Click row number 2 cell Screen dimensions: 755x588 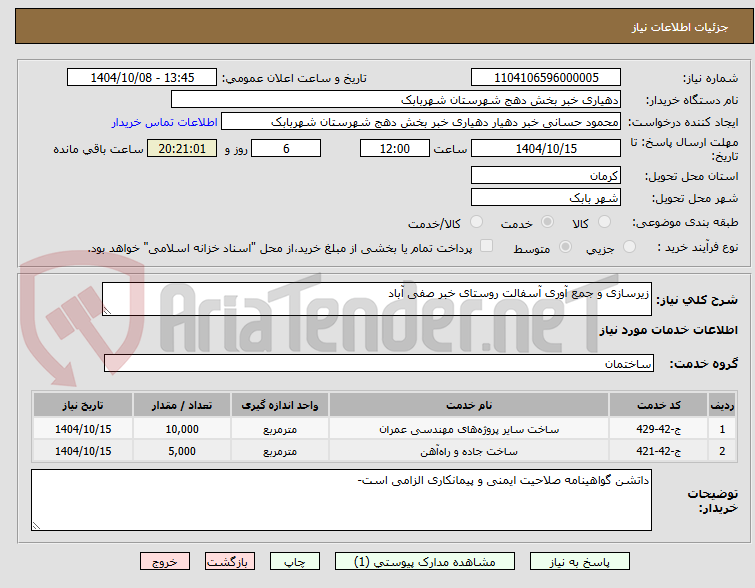[x=722, y=451]
